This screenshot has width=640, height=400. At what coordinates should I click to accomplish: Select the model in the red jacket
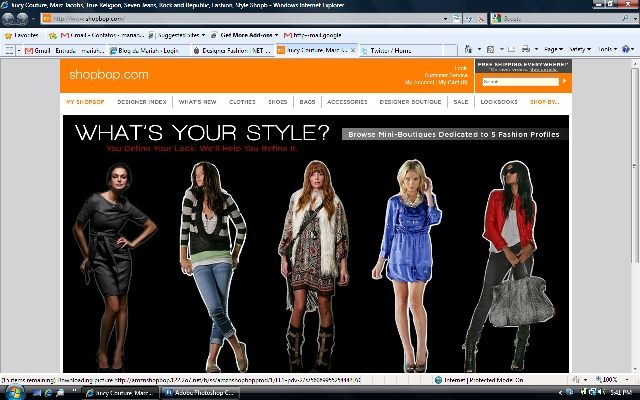tap(509, 265)
